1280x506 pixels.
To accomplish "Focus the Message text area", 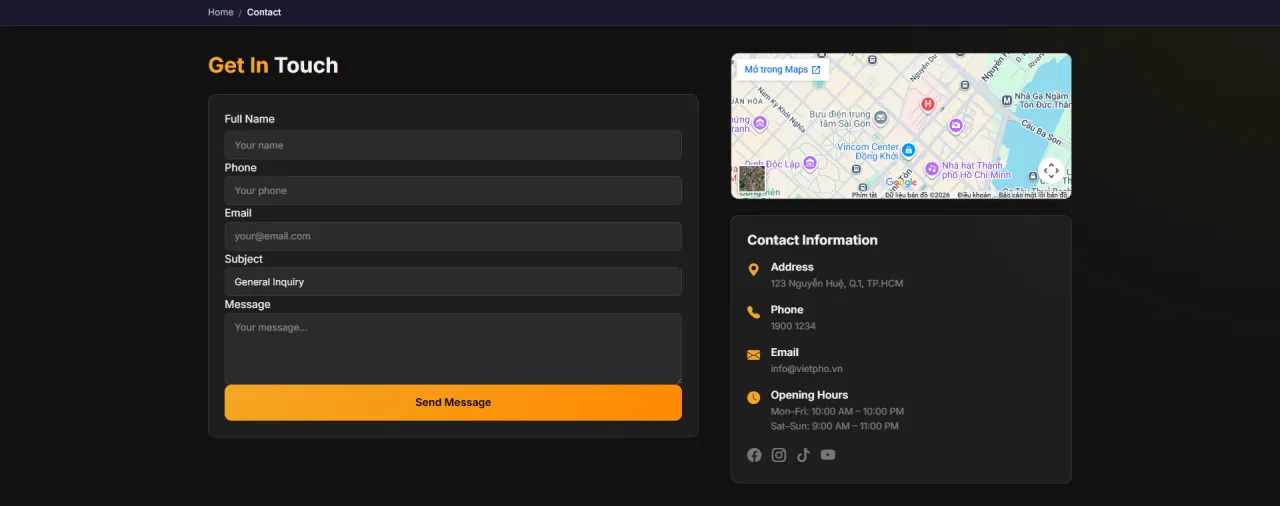I will (x=453, y=348).
